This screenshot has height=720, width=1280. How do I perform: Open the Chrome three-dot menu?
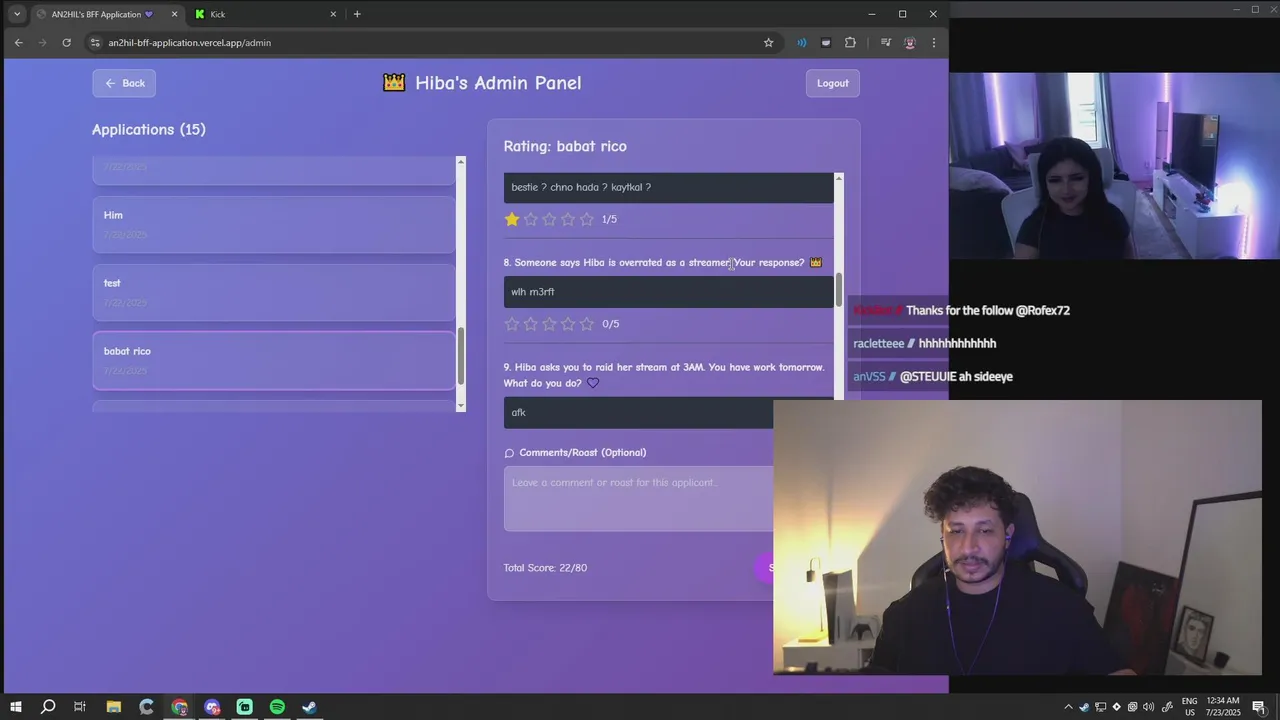(933, 42)
